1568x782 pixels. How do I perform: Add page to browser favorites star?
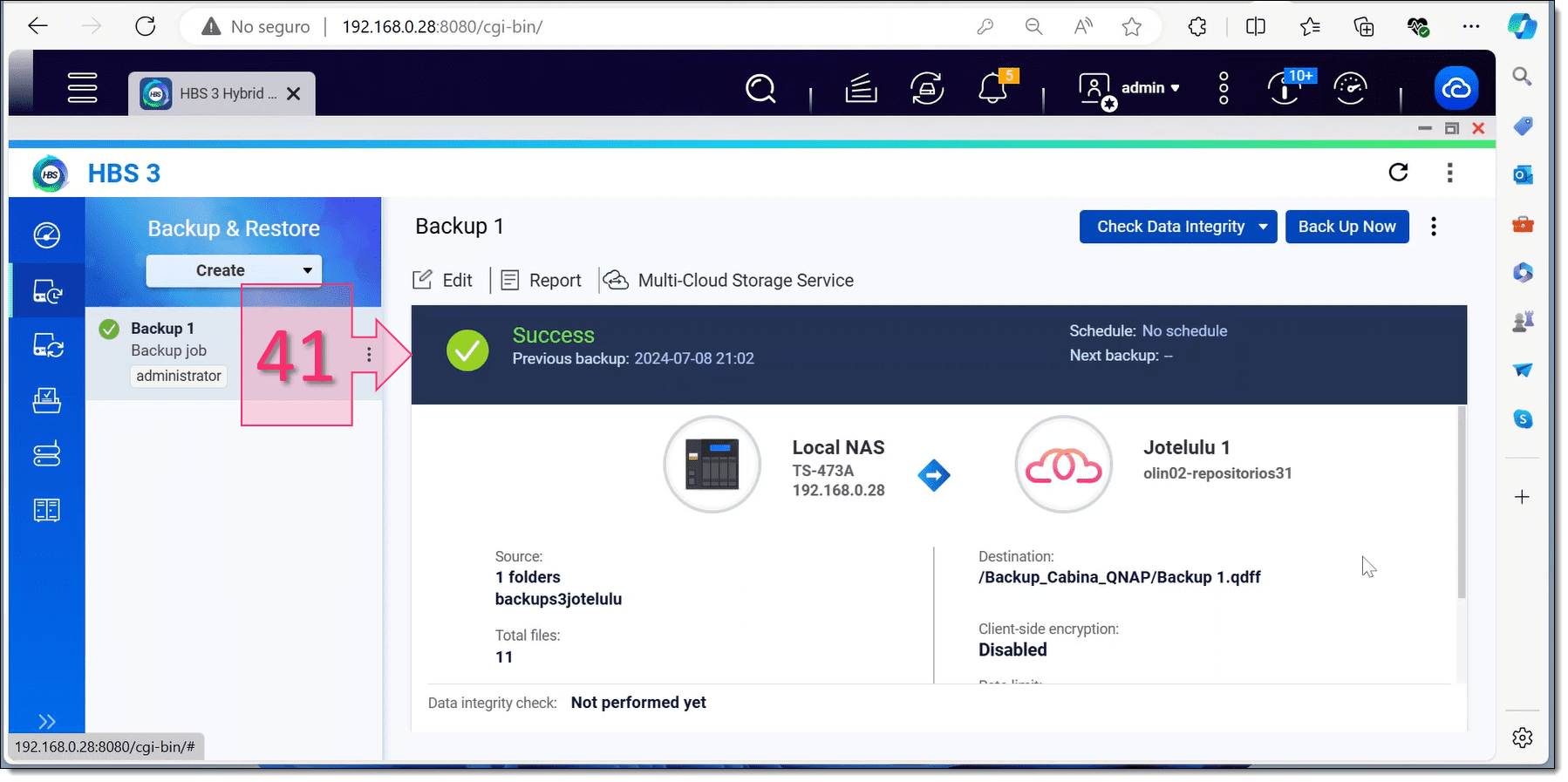[x=1132, y=27]
